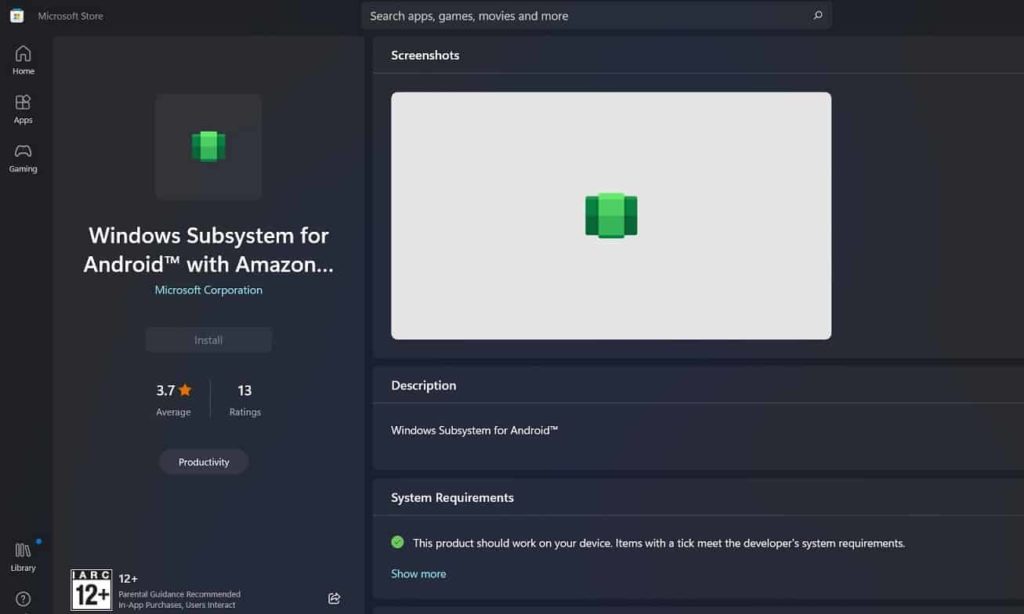Image resolution: width=1024 pixels, height=614 pixels.
Task: Open the Gaming section
Action: click(23, 158)
